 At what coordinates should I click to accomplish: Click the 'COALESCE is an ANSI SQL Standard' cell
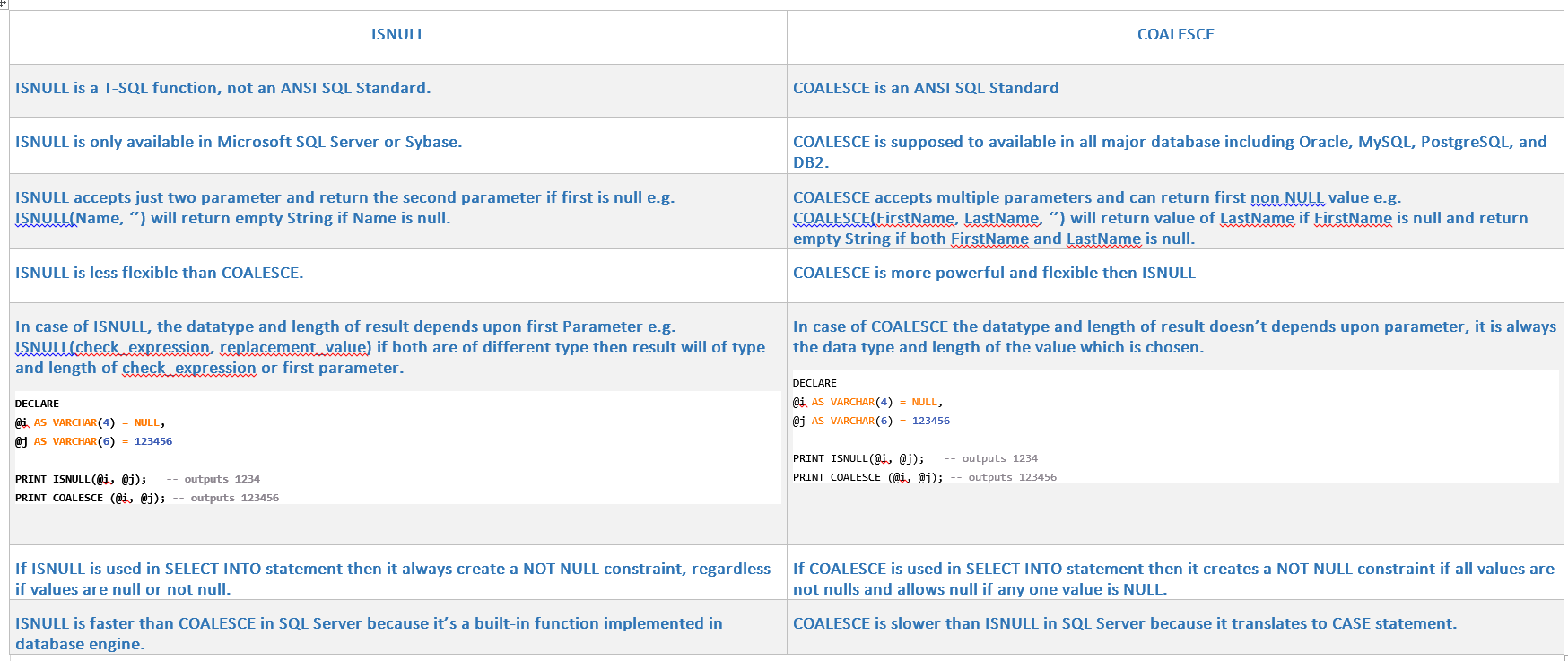[x=926, y=88]
